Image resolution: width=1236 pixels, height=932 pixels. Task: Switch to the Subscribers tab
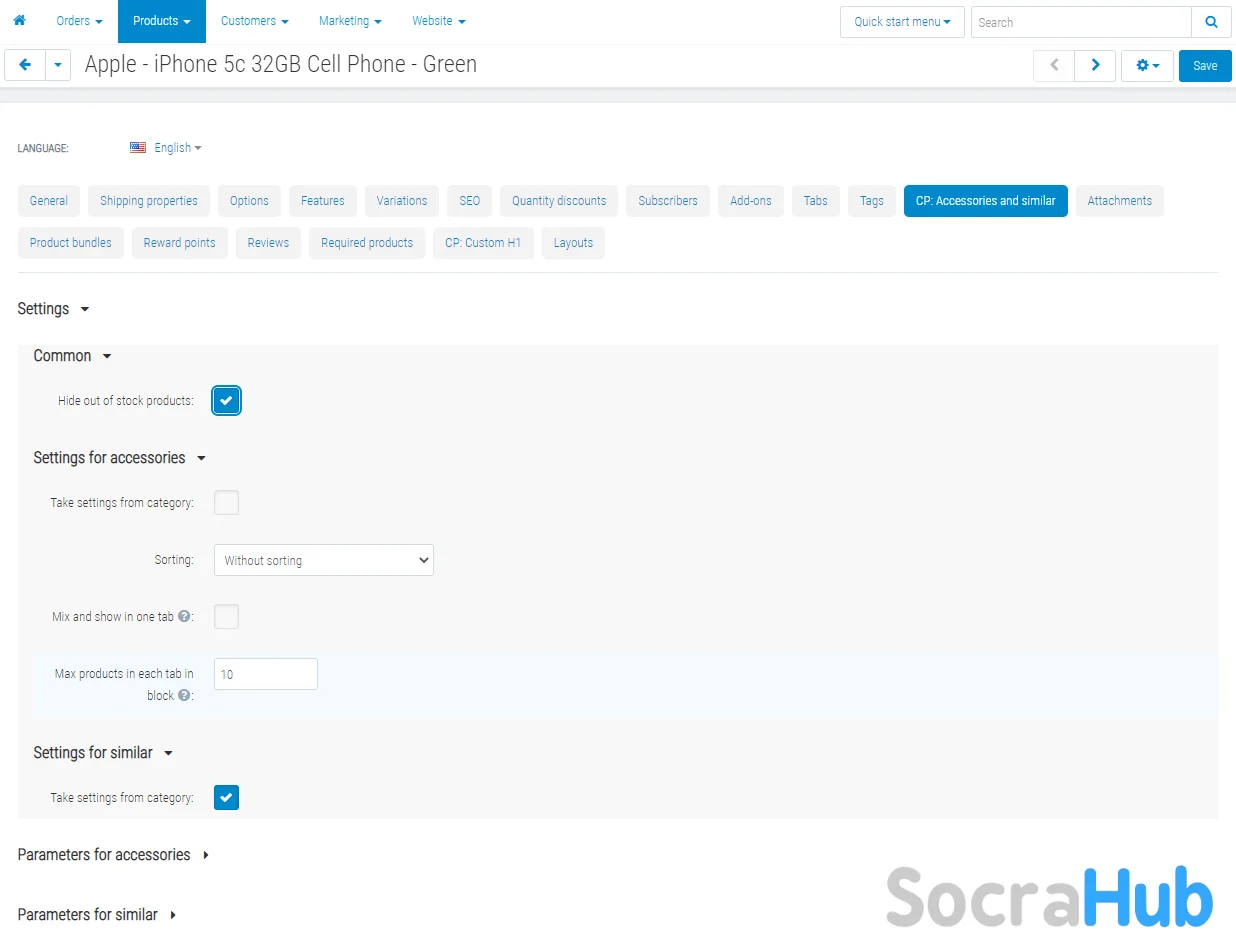[x=668, y=201]
